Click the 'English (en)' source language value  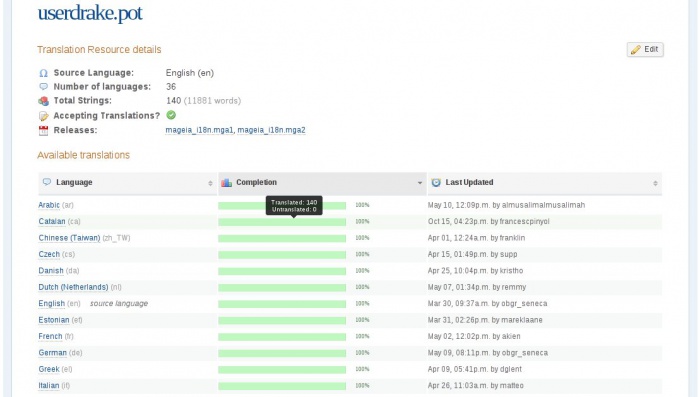[x=190, y=73]
